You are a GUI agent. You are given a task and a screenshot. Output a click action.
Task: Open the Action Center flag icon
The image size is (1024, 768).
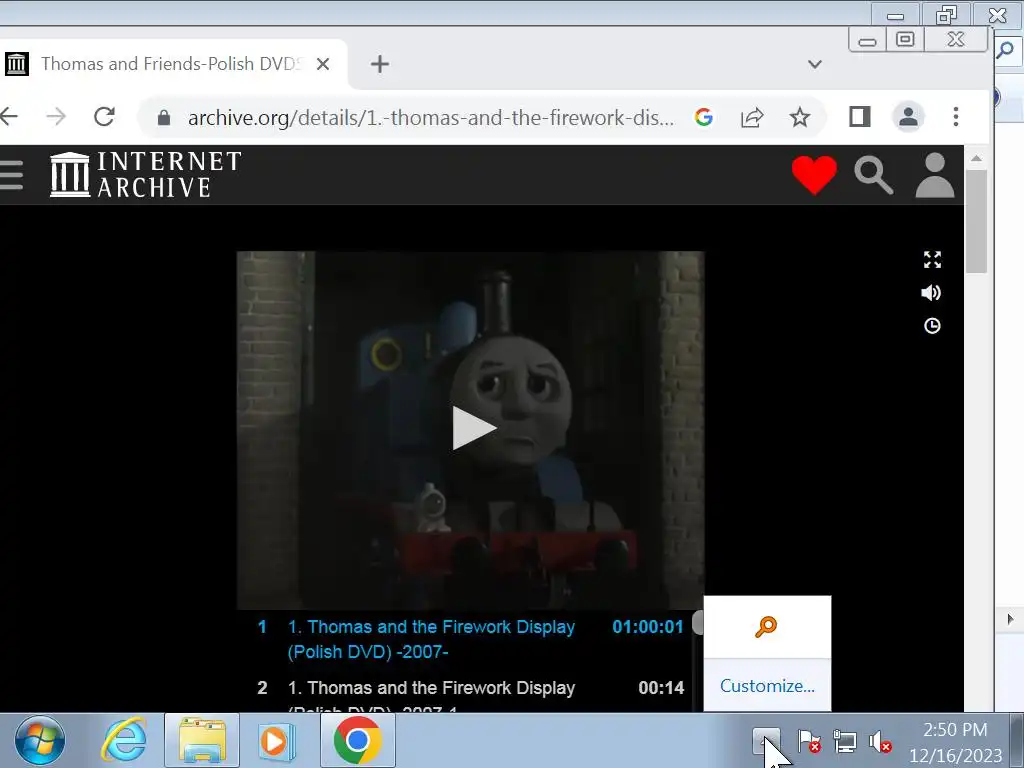(808, 741)
